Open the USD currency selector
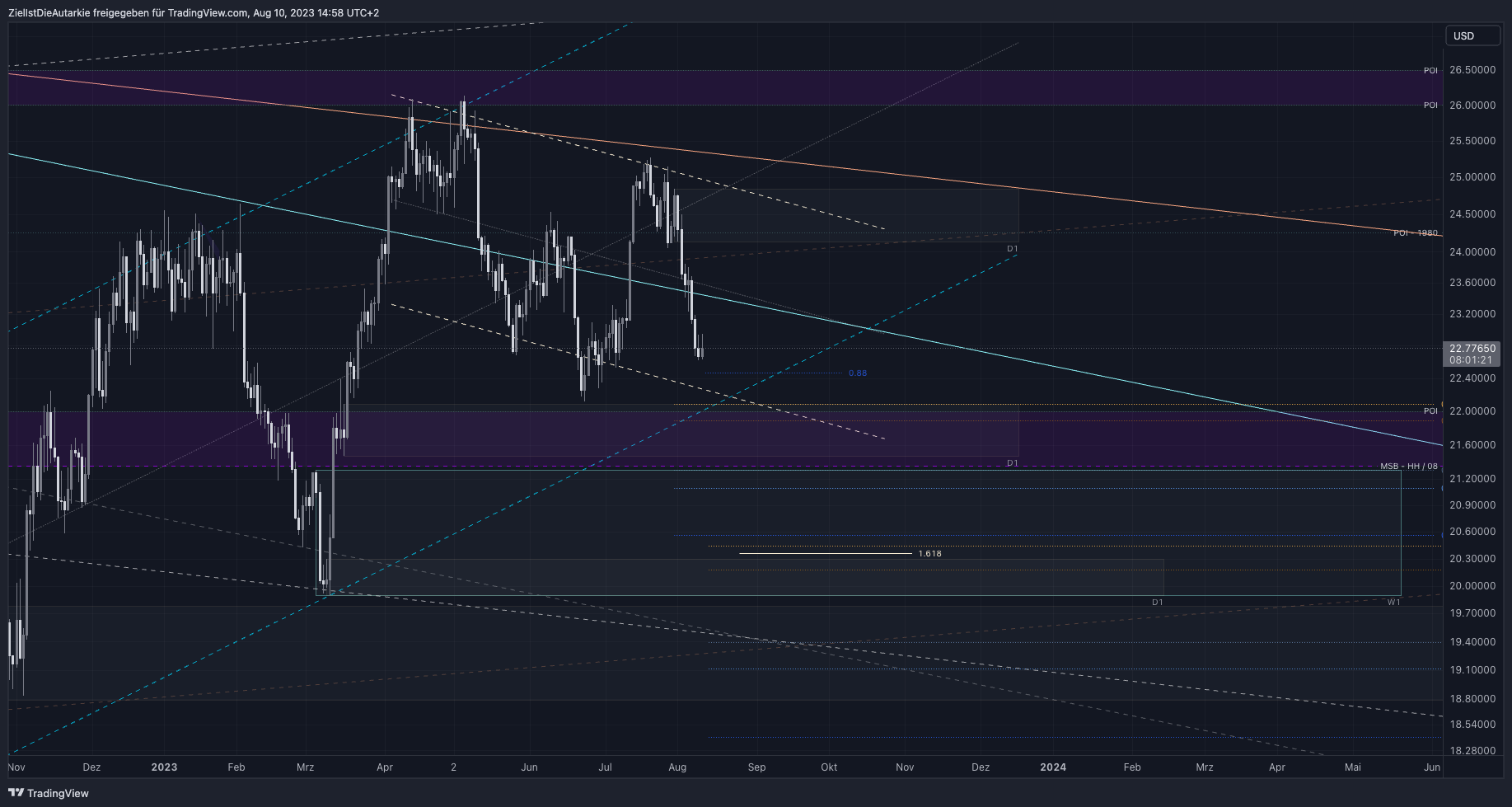Screen dimensions: 1512x807 coord(1472,35)
